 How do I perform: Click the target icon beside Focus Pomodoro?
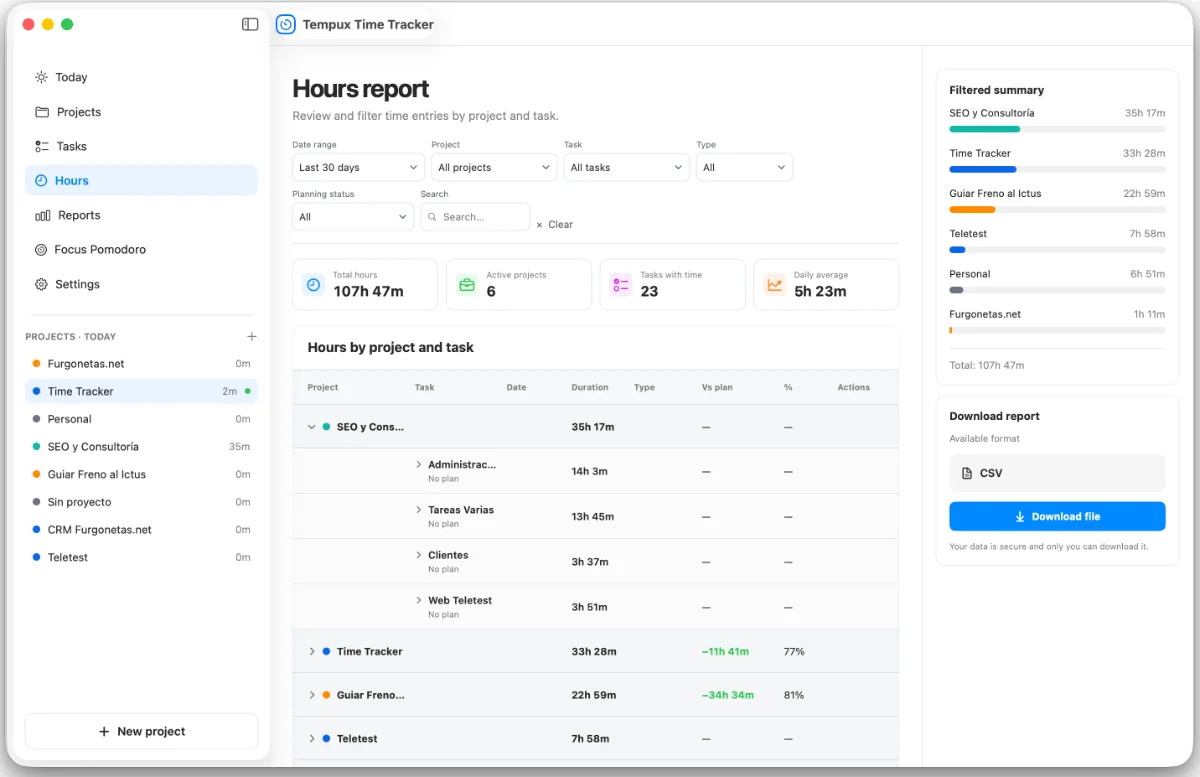pos(41,250)
